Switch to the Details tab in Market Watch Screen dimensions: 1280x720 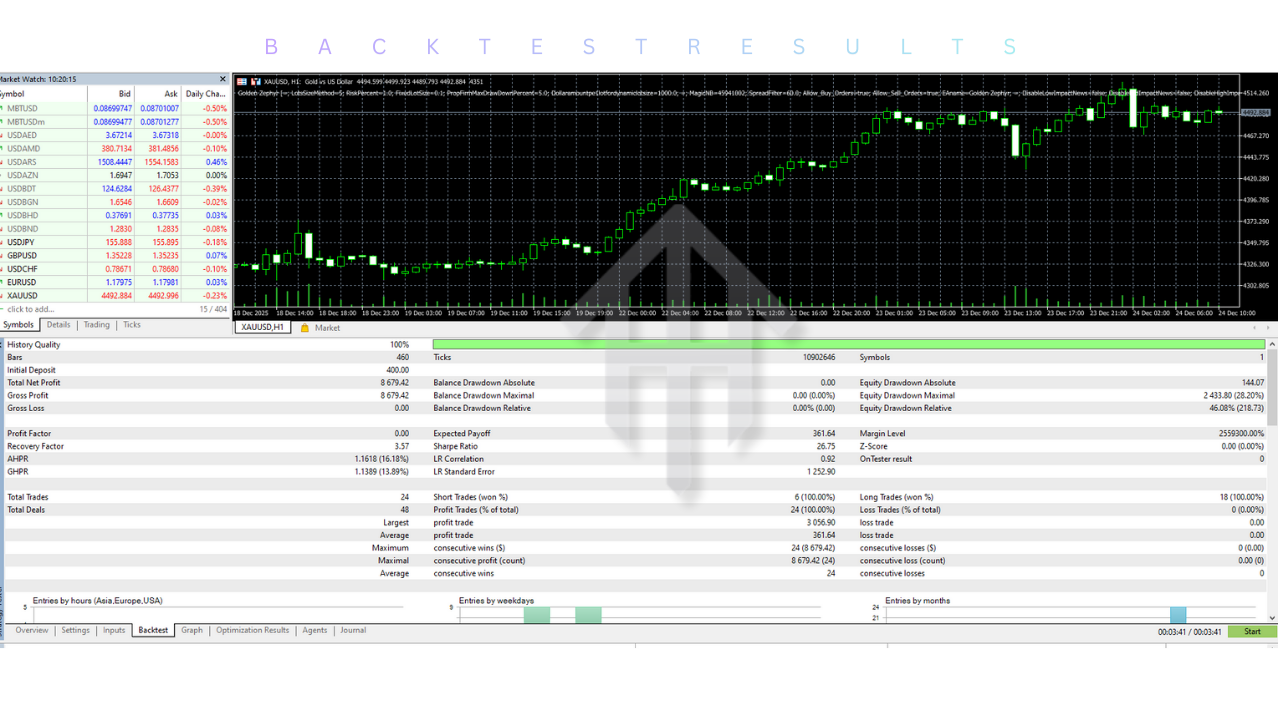click(x=58, y=325)
